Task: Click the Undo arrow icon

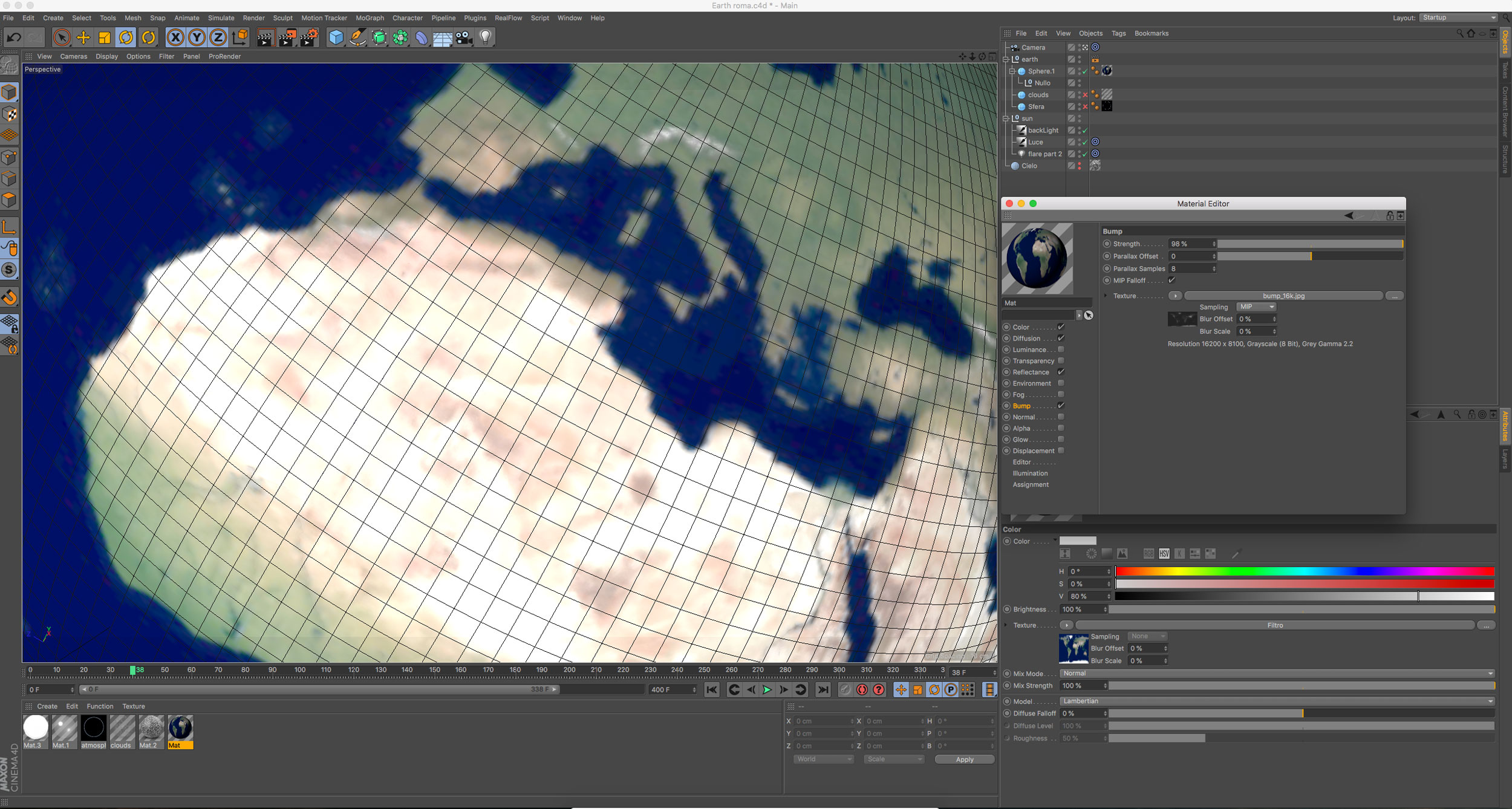Action: 13,37
